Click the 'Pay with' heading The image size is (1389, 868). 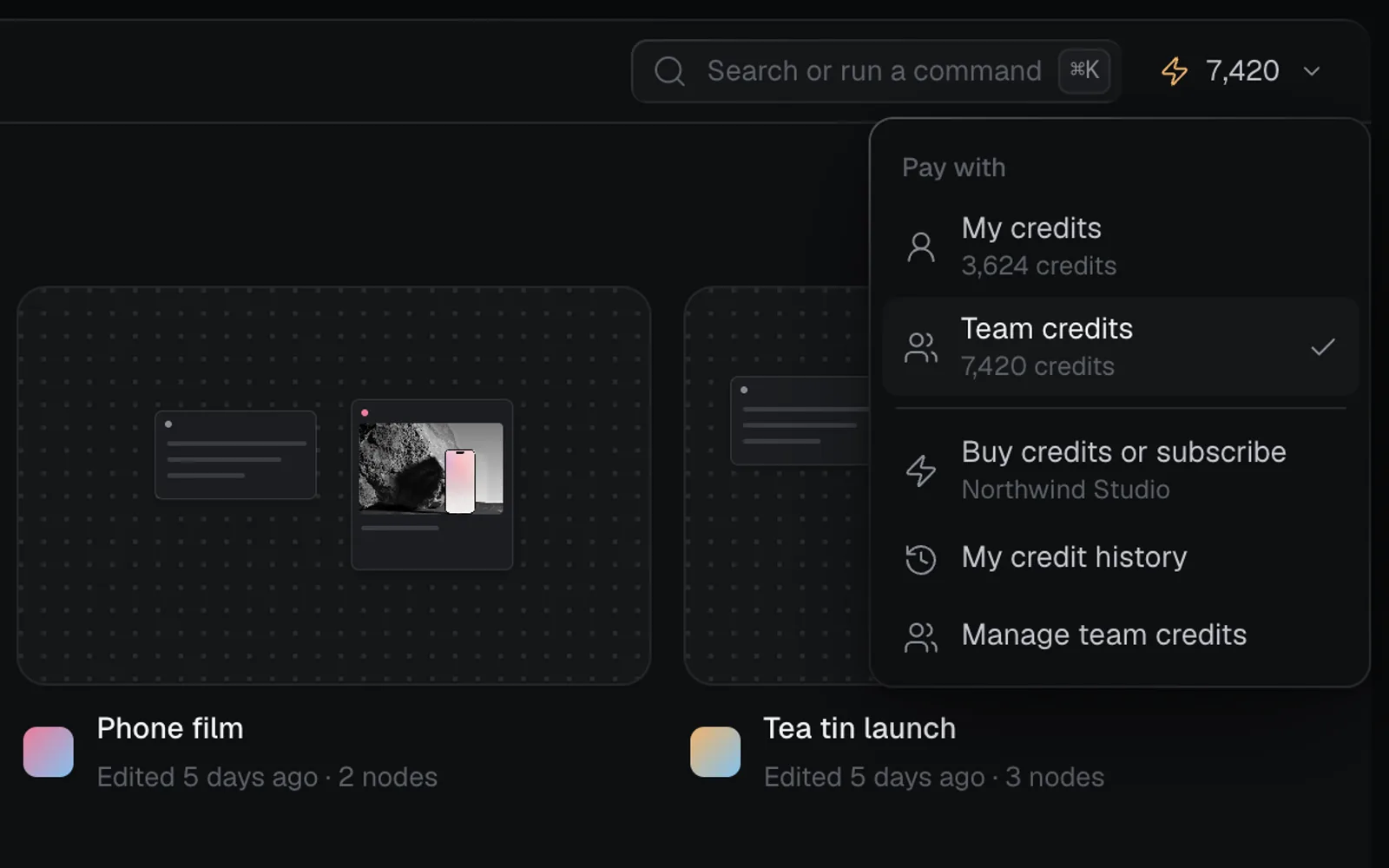(954, 168)
